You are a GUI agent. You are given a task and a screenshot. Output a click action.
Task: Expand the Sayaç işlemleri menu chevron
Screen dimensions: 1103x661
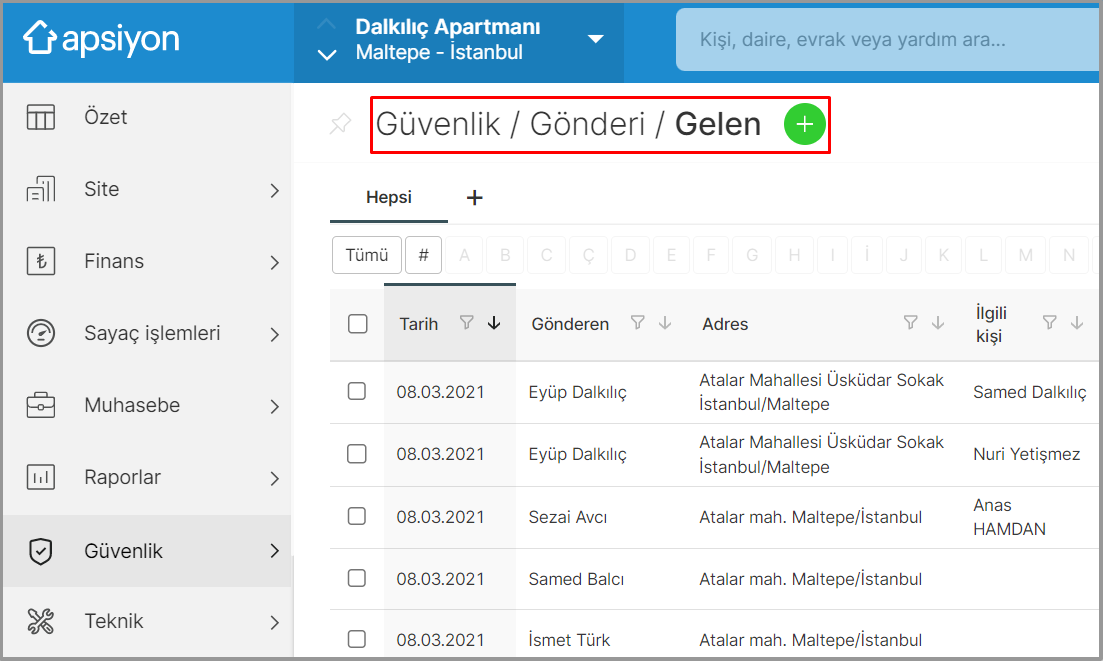click(274, 335)
